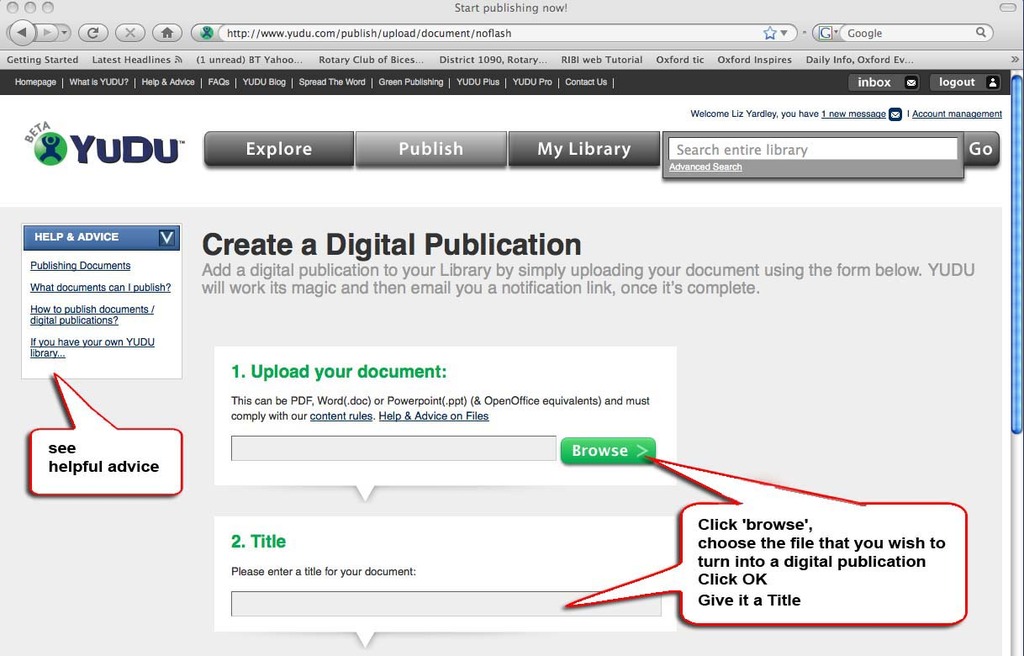Click the upload file path field
Screen dimensions: 1024x656
(393, 449)
